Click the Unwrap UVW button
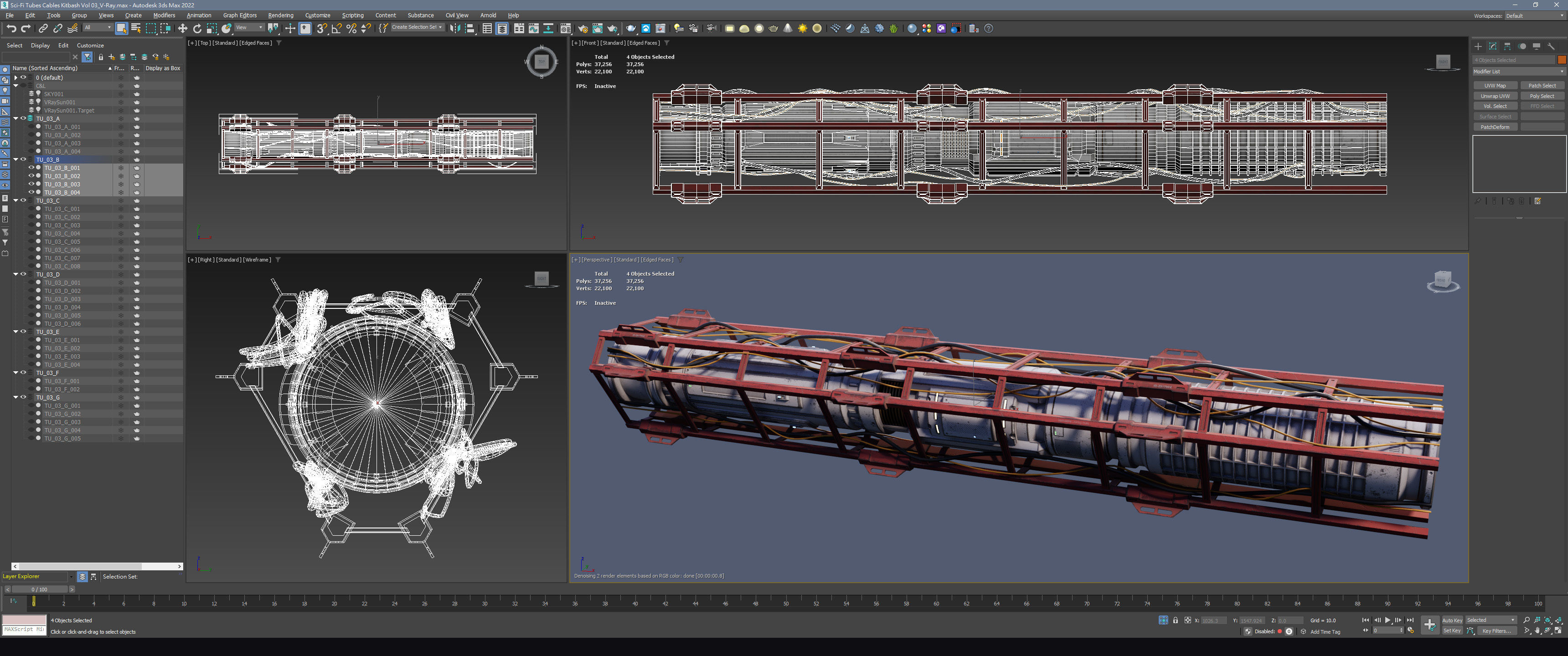Screen dimensions: 1568x656 [x=1495, y=96]
